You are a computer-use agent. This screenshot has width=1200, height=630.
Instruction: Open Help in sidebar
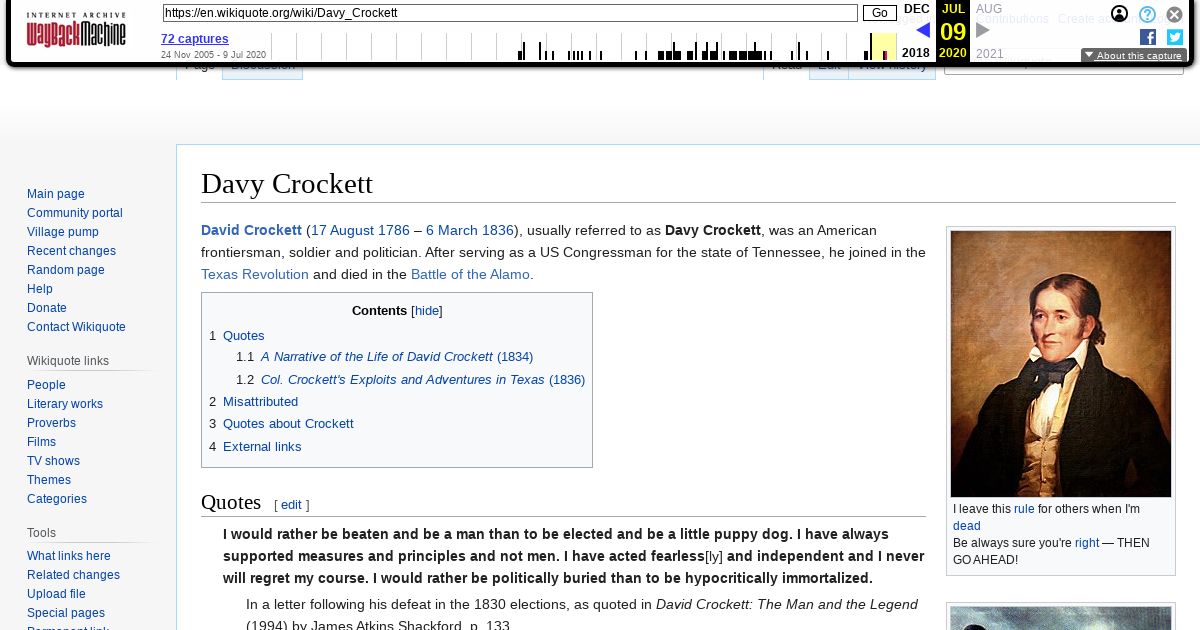40,289
